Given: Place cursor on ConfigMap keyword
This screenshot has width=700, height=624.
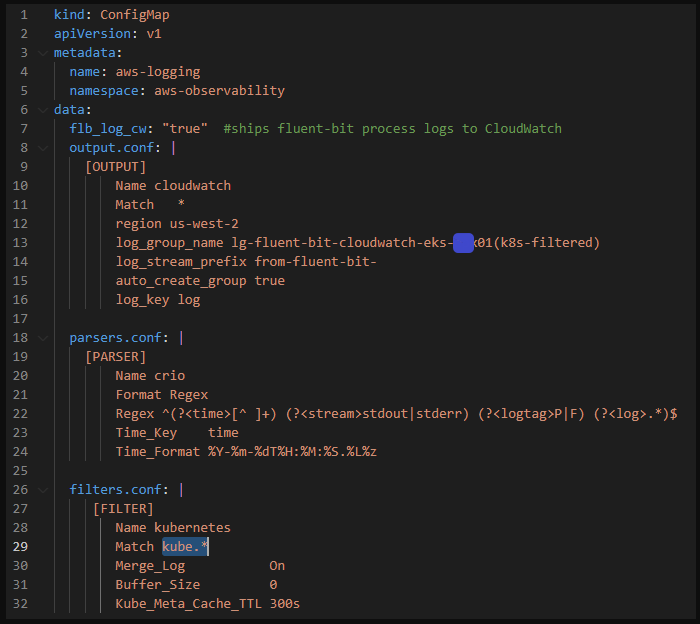Looking at the screenshot, I should pos(130,15).
